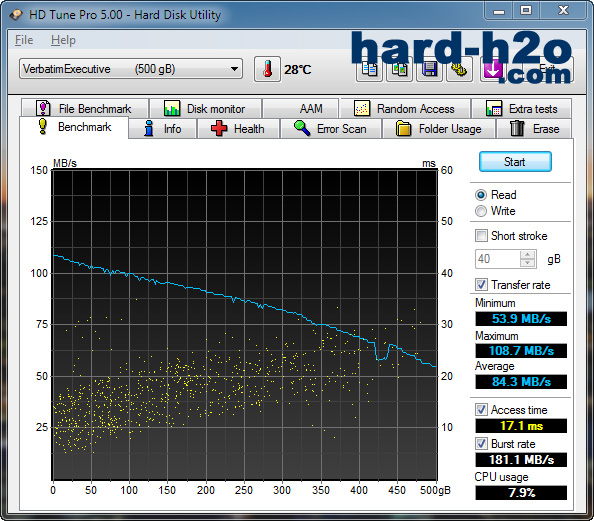Open the File menu

[x=24, y=40]
